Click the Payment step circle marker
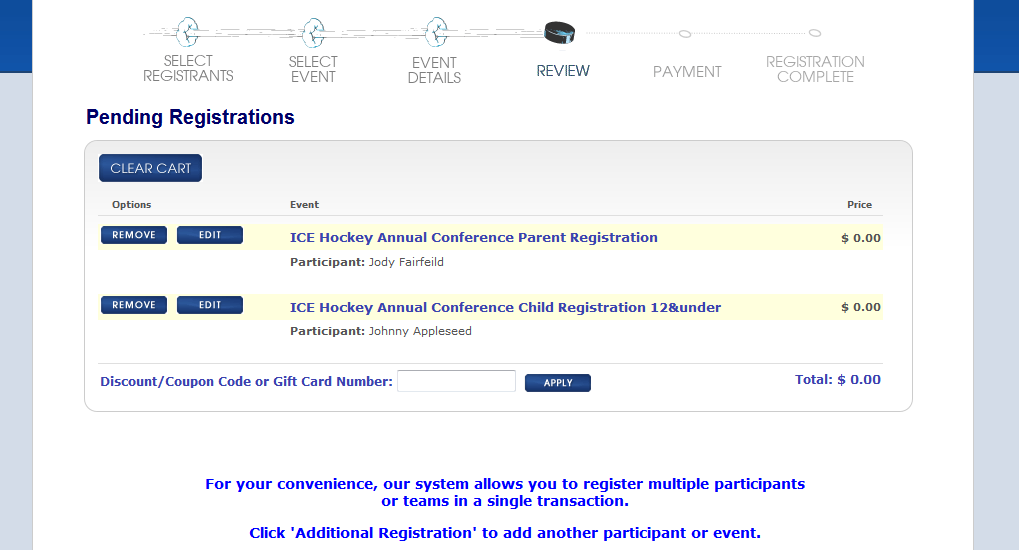 pyautogui.click(x=685, y=34)
